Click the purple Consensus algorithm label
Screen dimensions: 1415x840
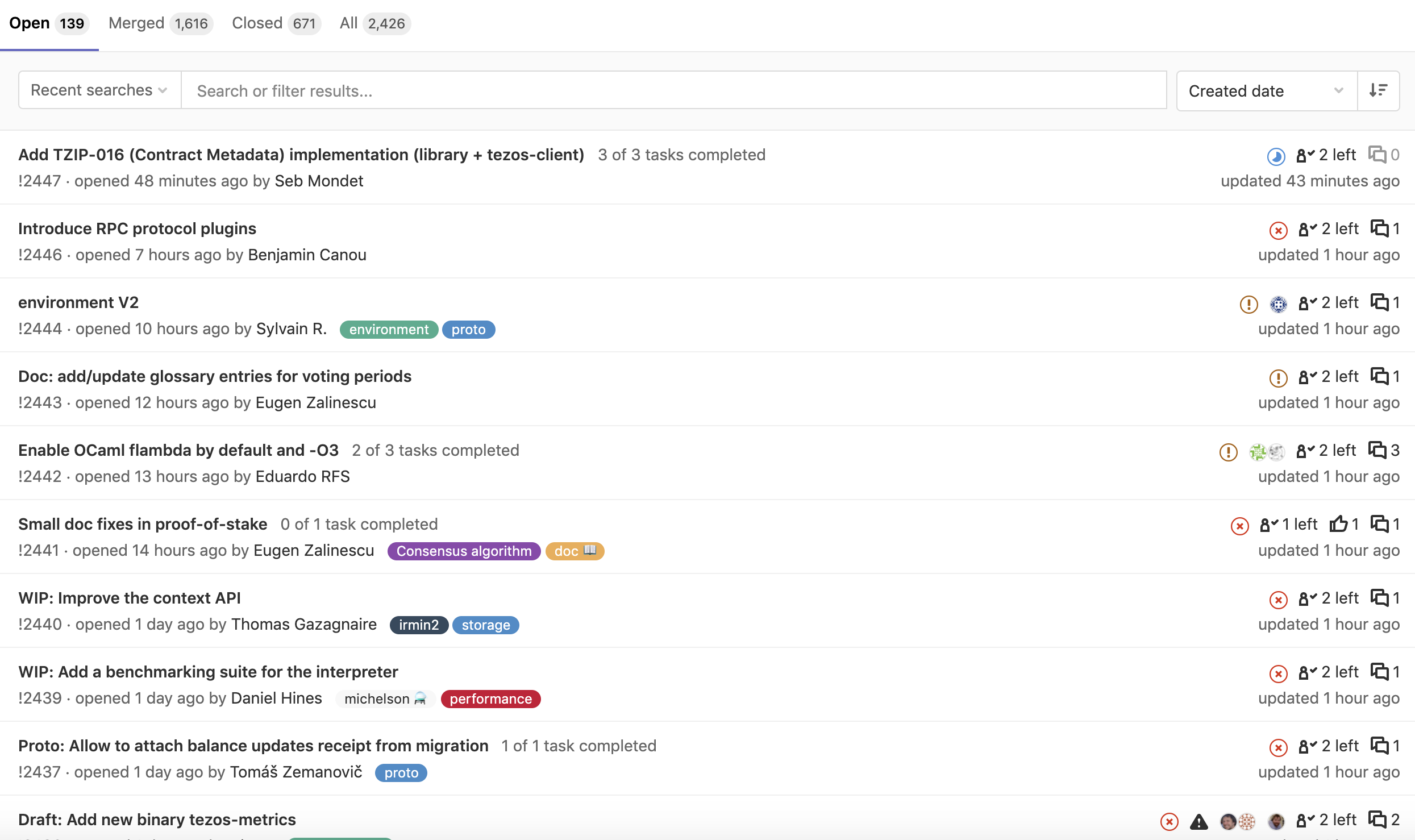(464, 551)
